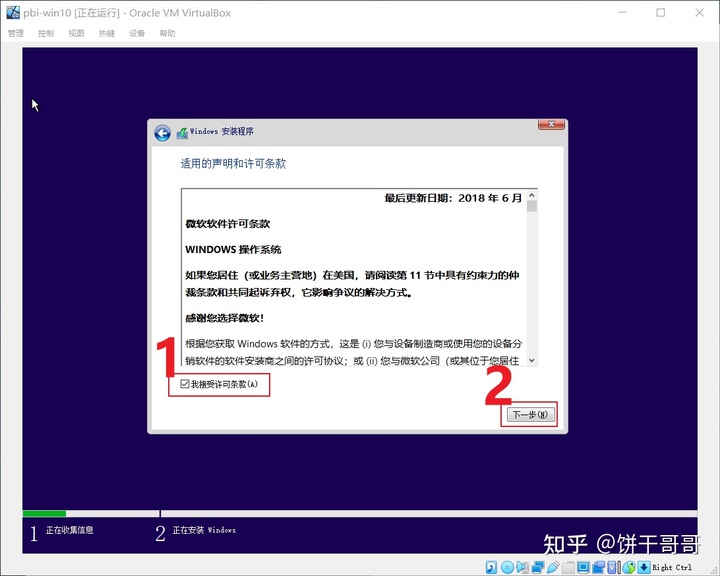720x576 pixels.
Task: Click the text 感谢您选择微软!
Action: point(225,318)
